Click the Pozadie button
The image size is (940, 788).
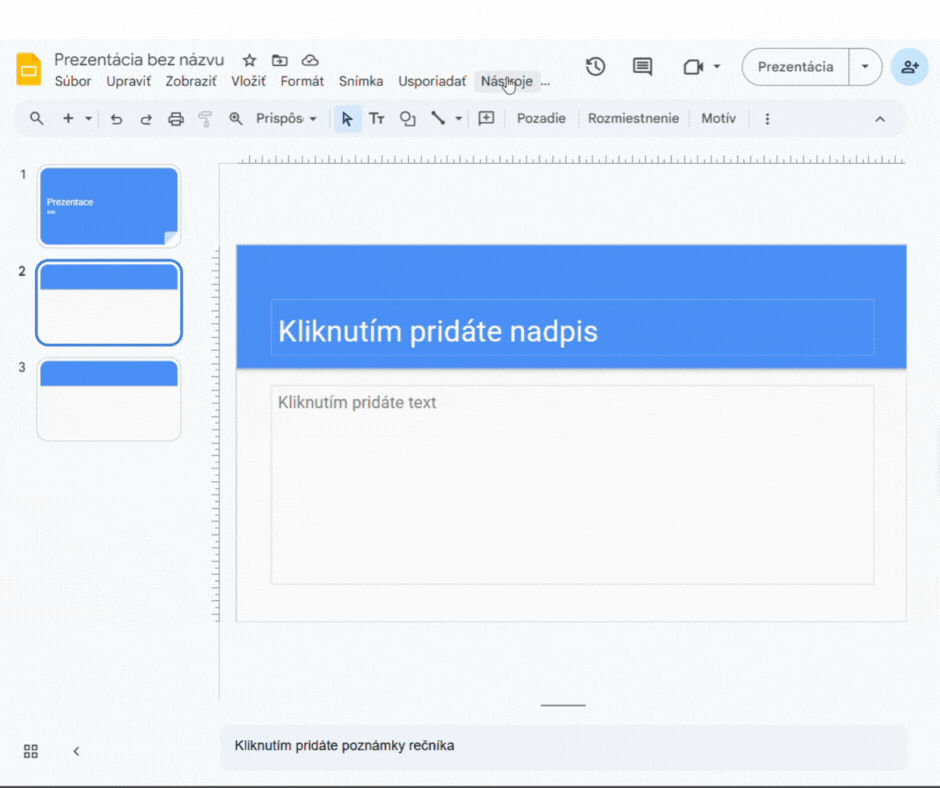coord(541,119)
